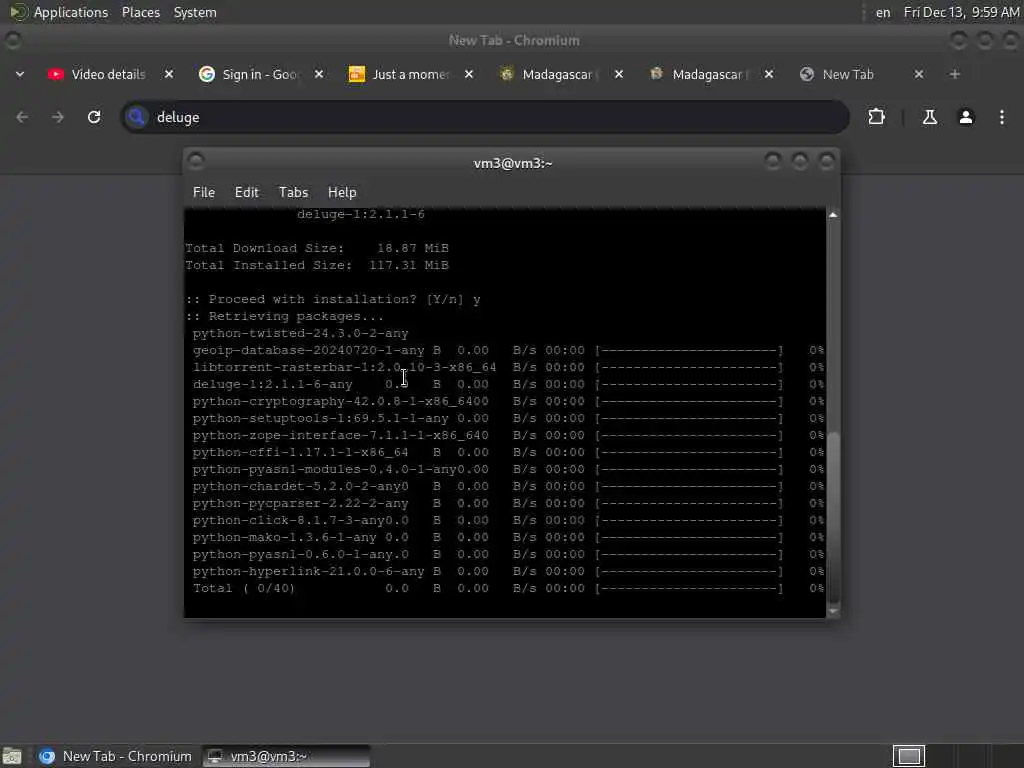Open the System menu

click(195, 12)
